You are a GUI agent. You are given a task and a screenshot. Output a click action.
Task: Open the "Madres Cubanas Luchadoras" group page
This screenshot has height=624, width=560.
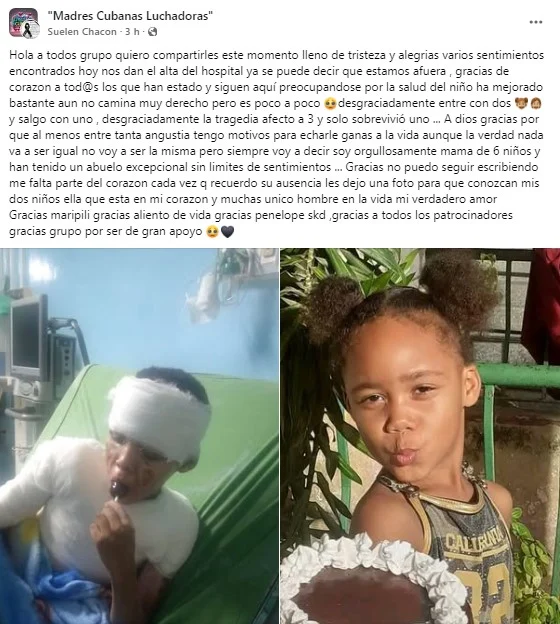click(130, 16)
